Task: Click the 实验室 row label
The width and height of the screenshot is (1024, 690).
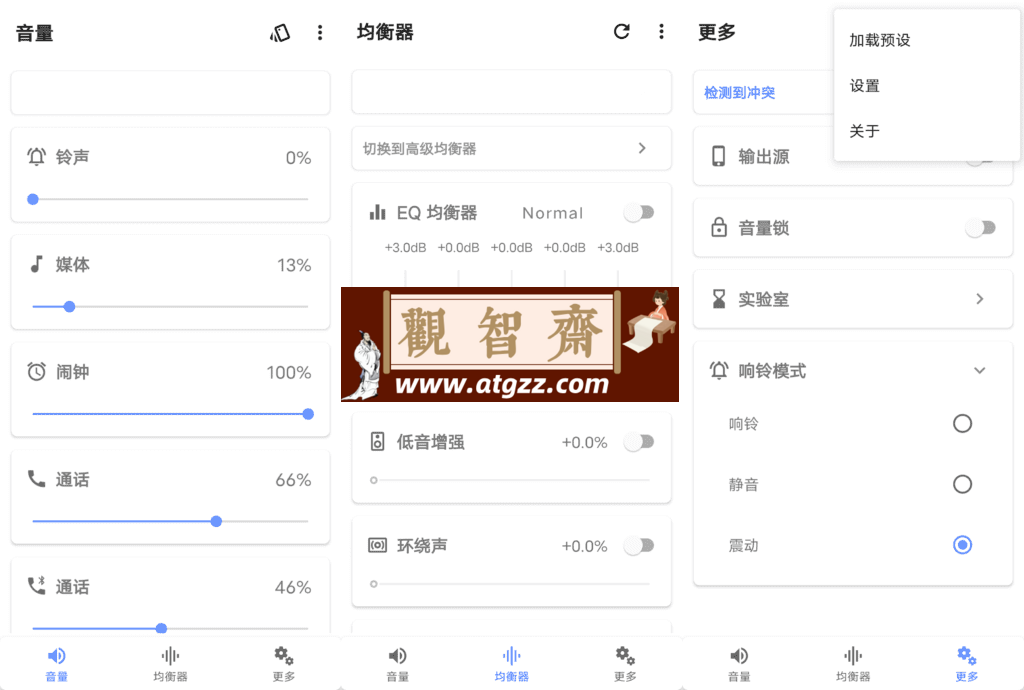Action: click(763, 299)
